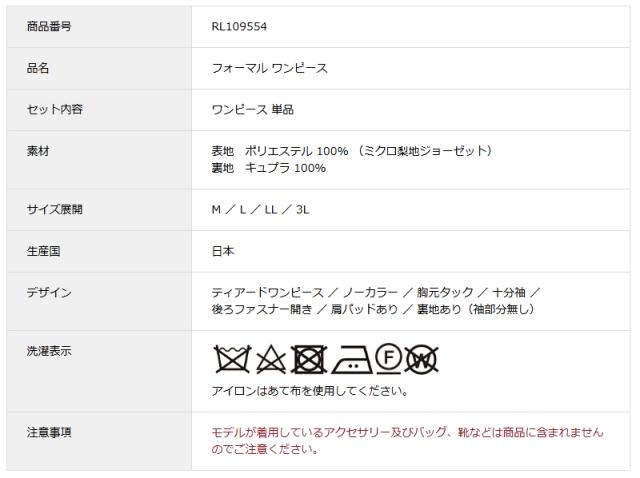Click the M / L / LL / 3L sizes text

[260, 210]
